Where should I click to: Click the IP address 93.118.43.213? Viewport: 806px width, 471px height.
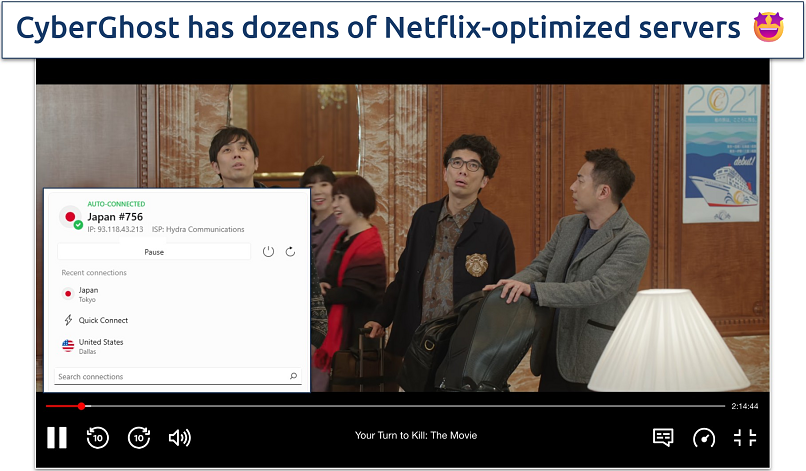115,229
